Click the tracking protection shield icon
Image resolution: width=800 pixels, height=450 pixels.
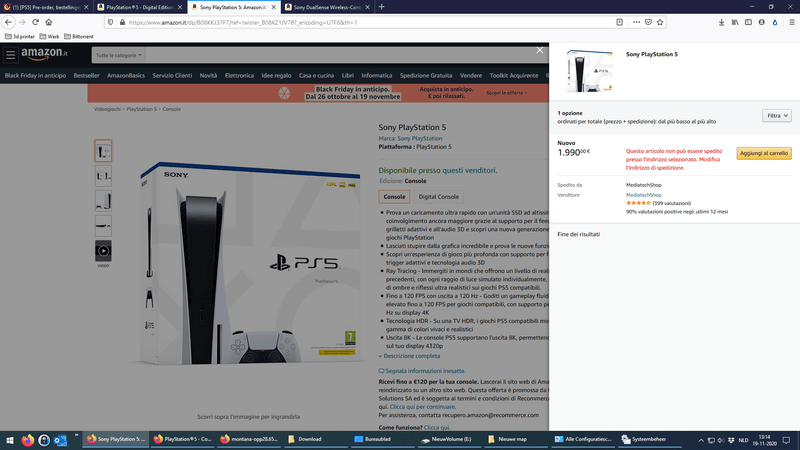(x=110, y=22)
